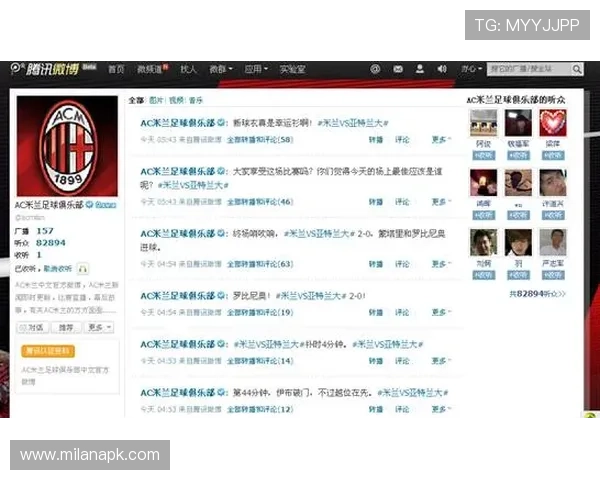The width and height of the screenshot is (600, 480).
Task: Open 微频道 in the top navigation
Action: [152, 69]
